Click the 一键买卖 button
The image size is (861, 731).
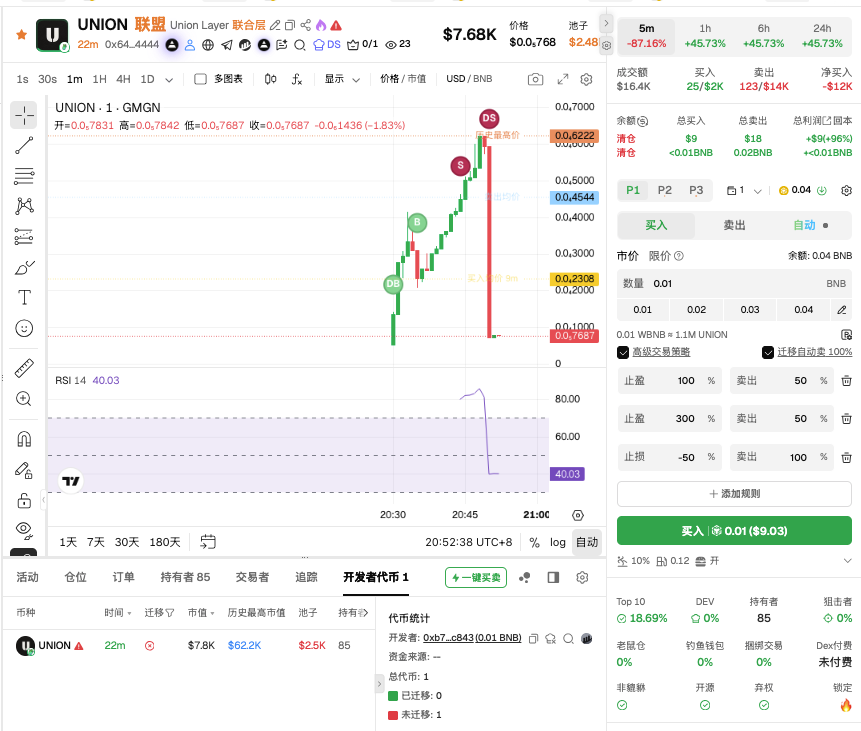coord(476,577)
